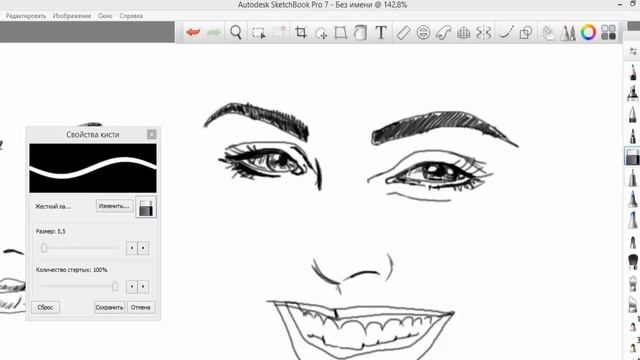Toggle the Symmetry tool
The image size is (640, 360).
484,32
